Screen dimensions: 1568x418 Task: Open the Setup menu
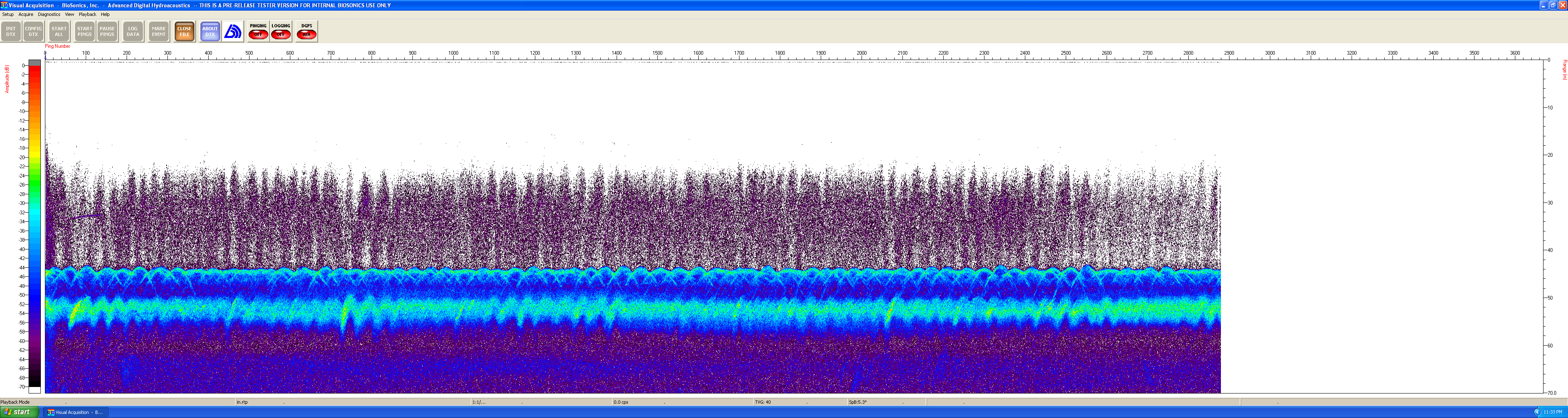(8, 15)
